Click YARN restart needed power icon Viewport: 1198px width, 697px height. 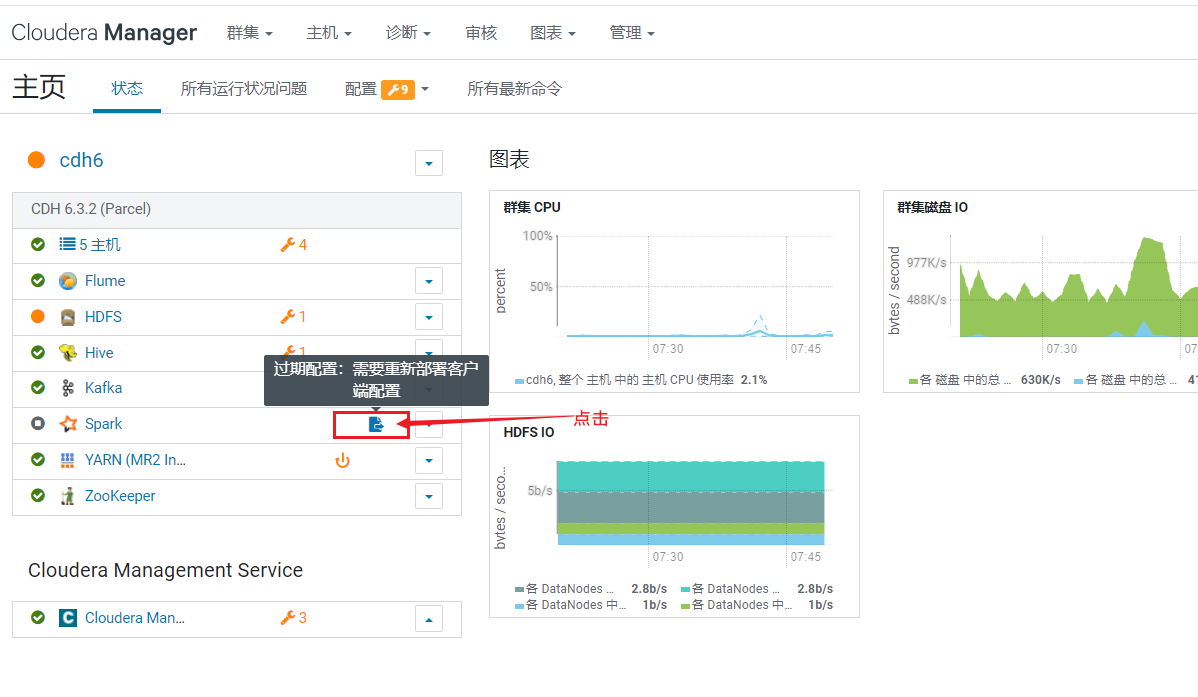[342, 461]
